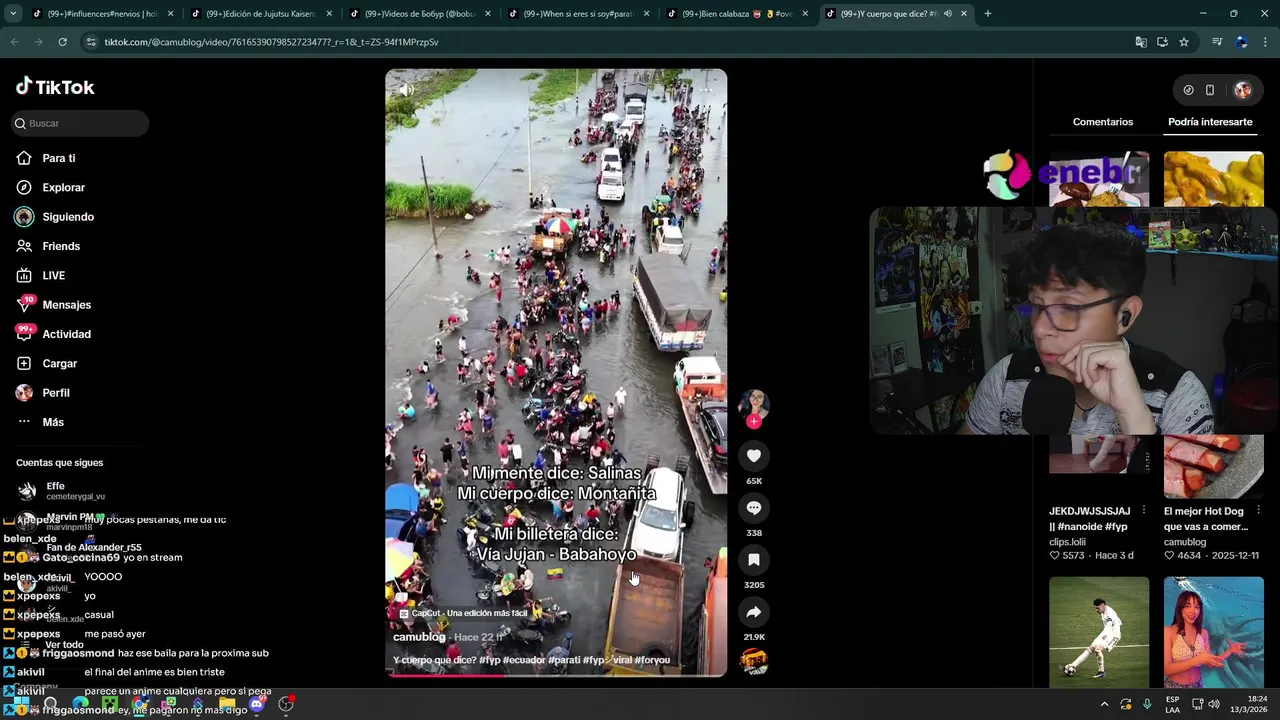Image resolution: width=1280 pixels, height=720 pixels.
Task: Open the soccer player video thumbnail
Action: click(1099, 631)
